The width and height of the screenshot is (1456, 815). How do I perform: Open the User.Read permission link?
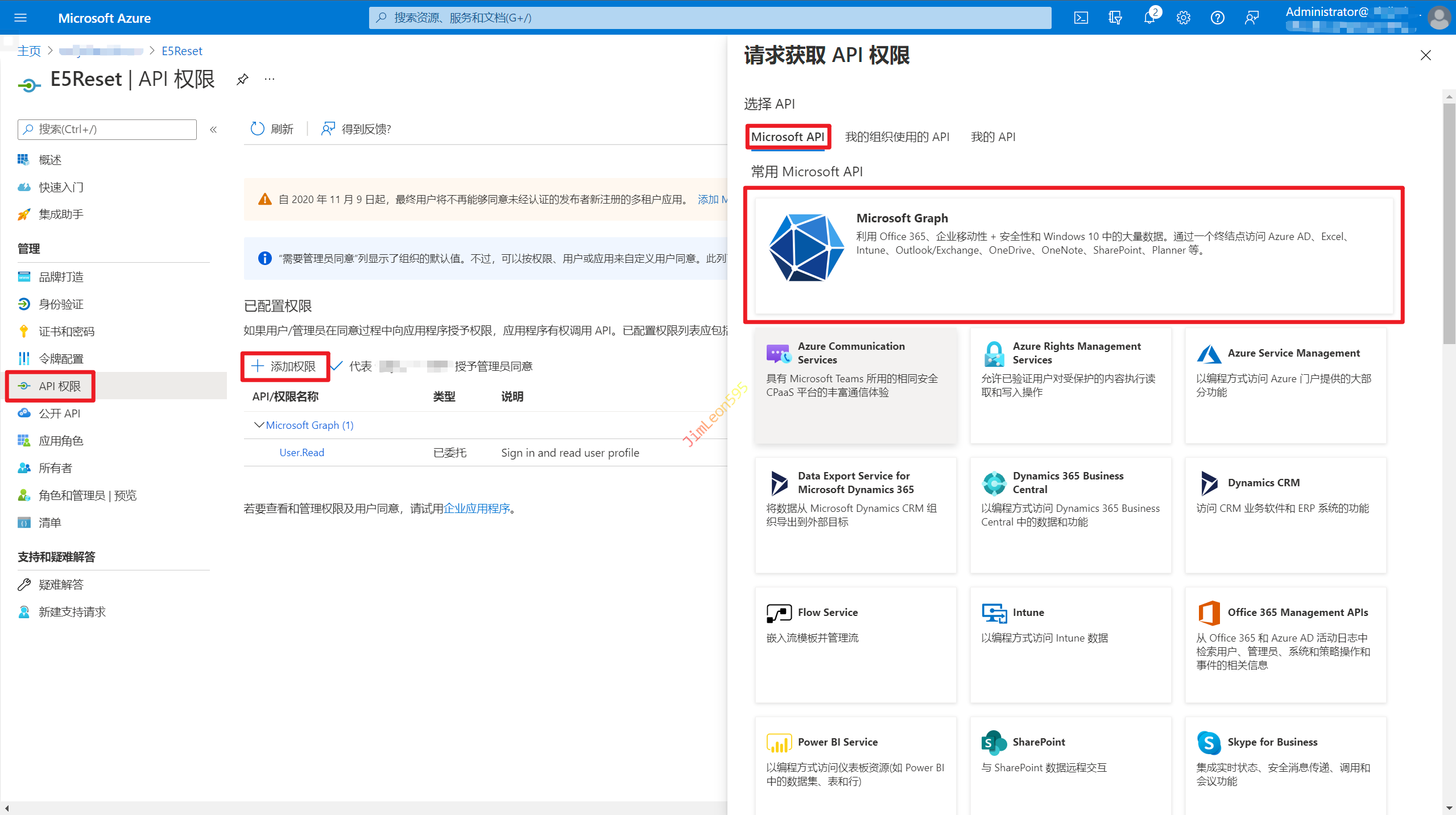tap(301, 452)
